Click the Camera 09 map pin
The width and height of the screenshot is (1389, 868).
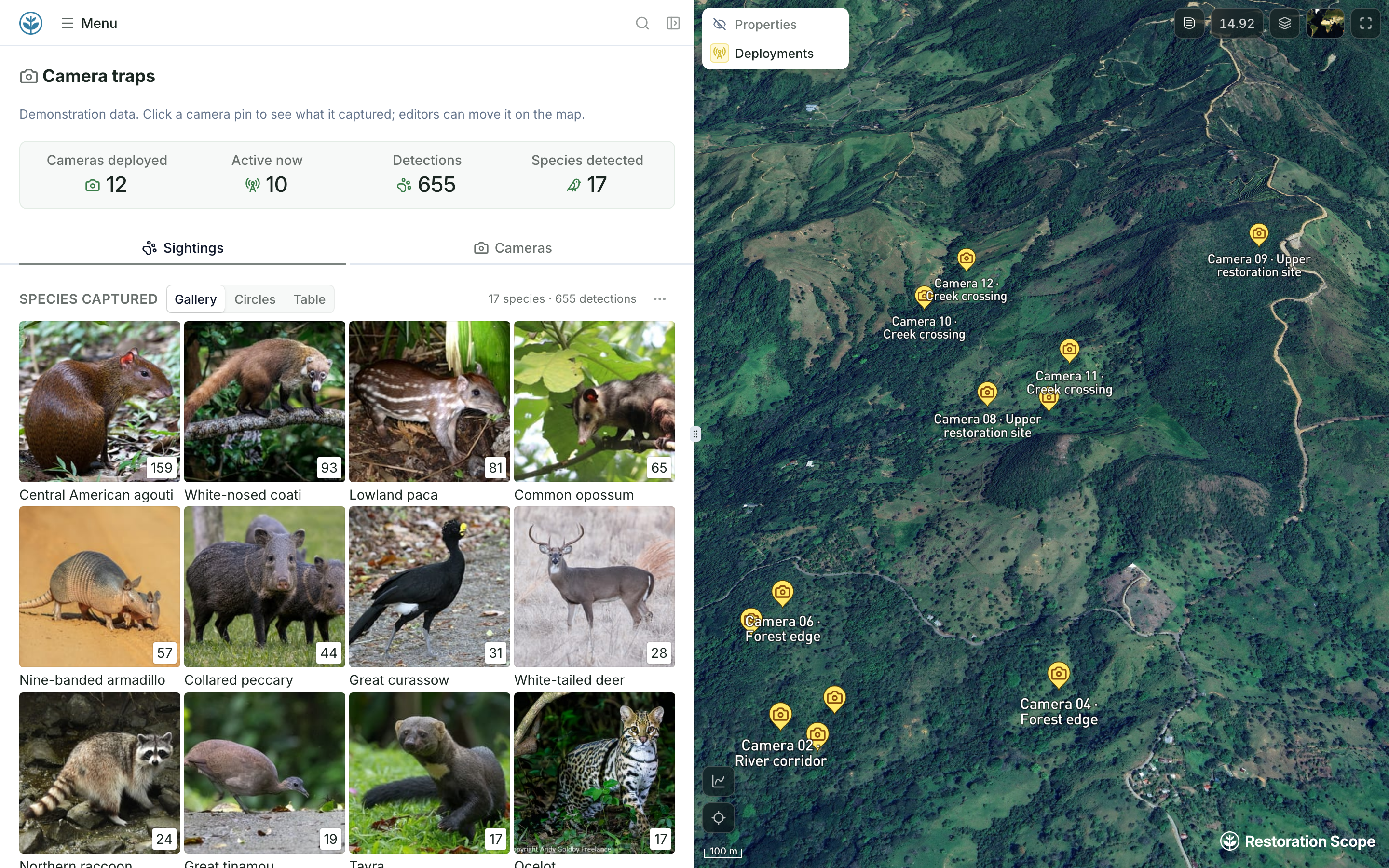1259,234
